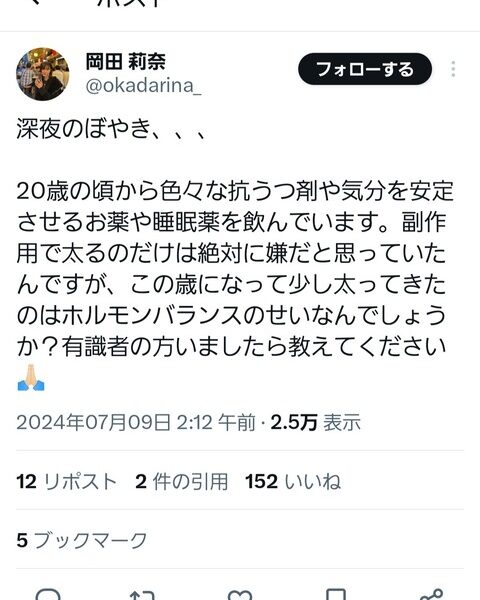Open the 5 ブックマーク count
Image resolution: width=480 pixels, height=600 pixels.
tap(82, 540)
